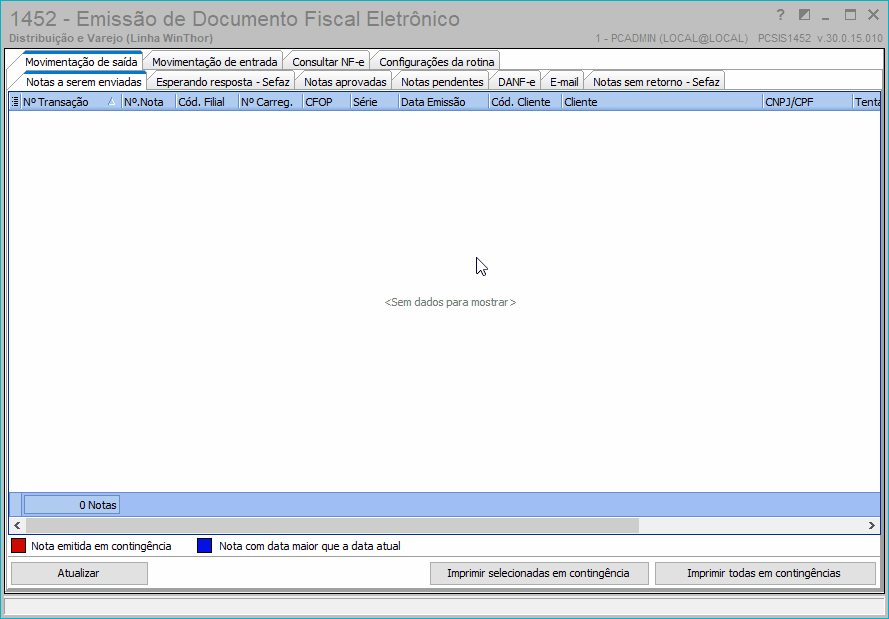Open Configurações da rotina tab
Screen dimensions: 889x619
[x=437, y=62]
